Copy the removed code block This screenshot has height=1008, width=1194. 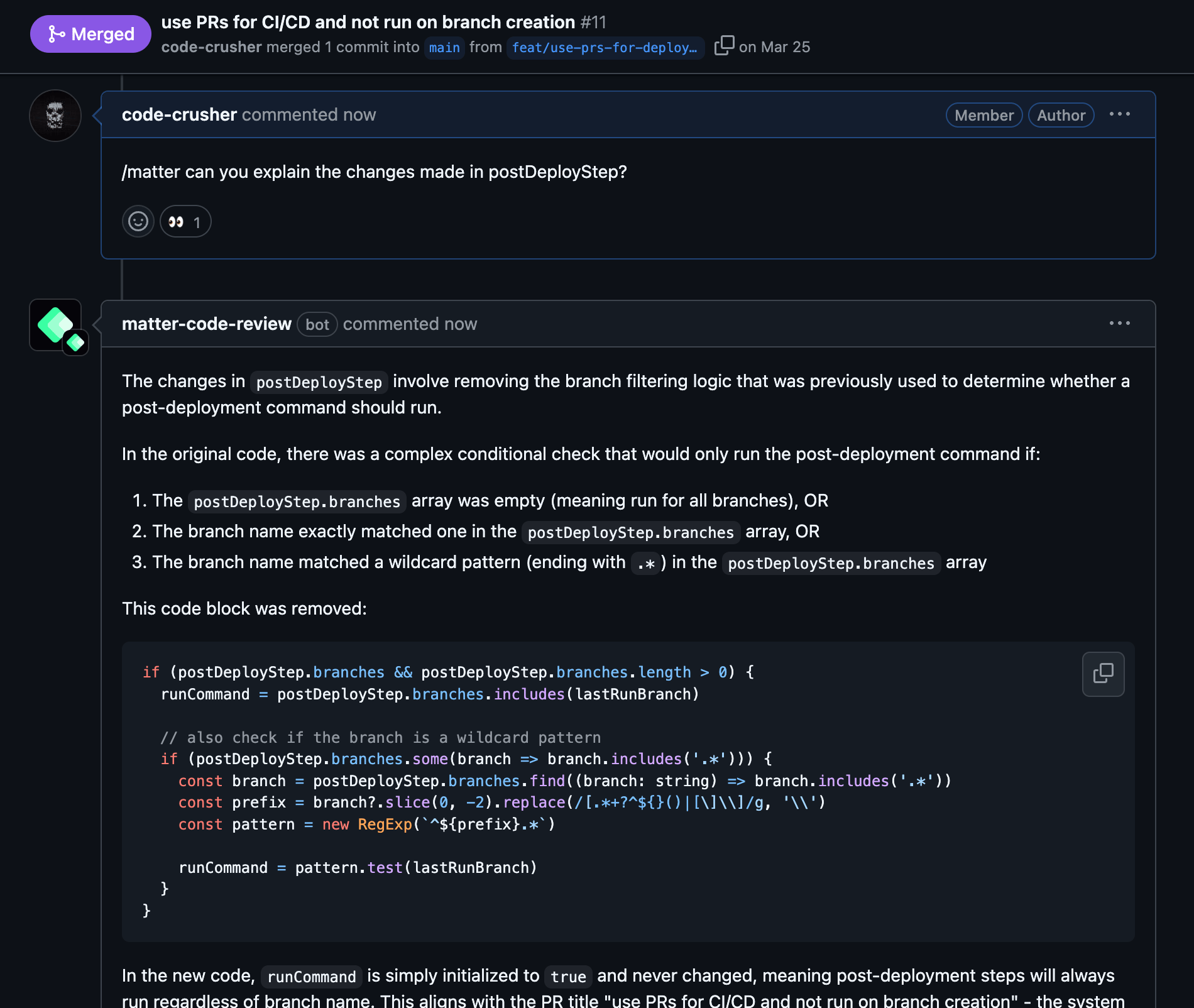coord(1103,674)
